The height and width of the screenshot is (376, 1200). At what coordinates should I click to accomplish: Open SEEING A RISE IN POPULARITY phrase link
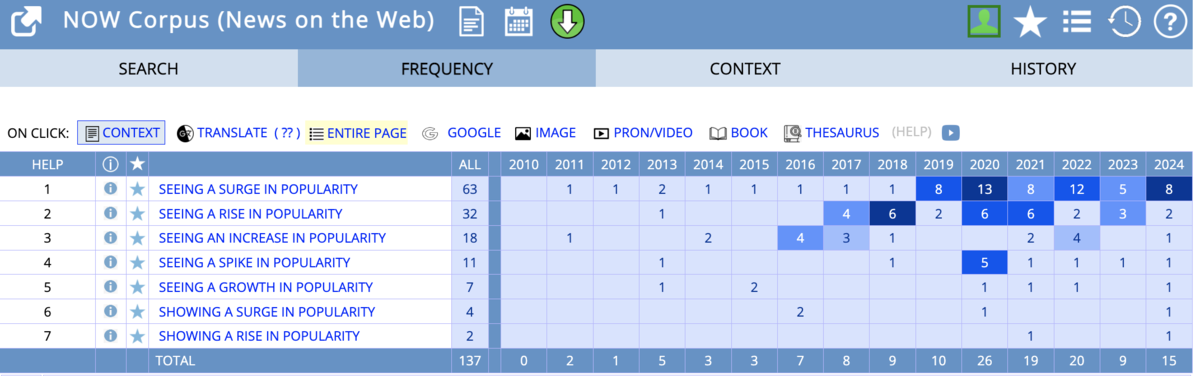250,213
